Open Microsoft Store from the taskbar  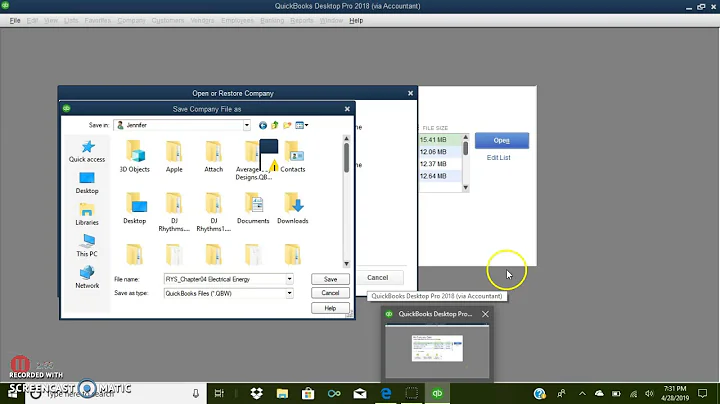308,393
